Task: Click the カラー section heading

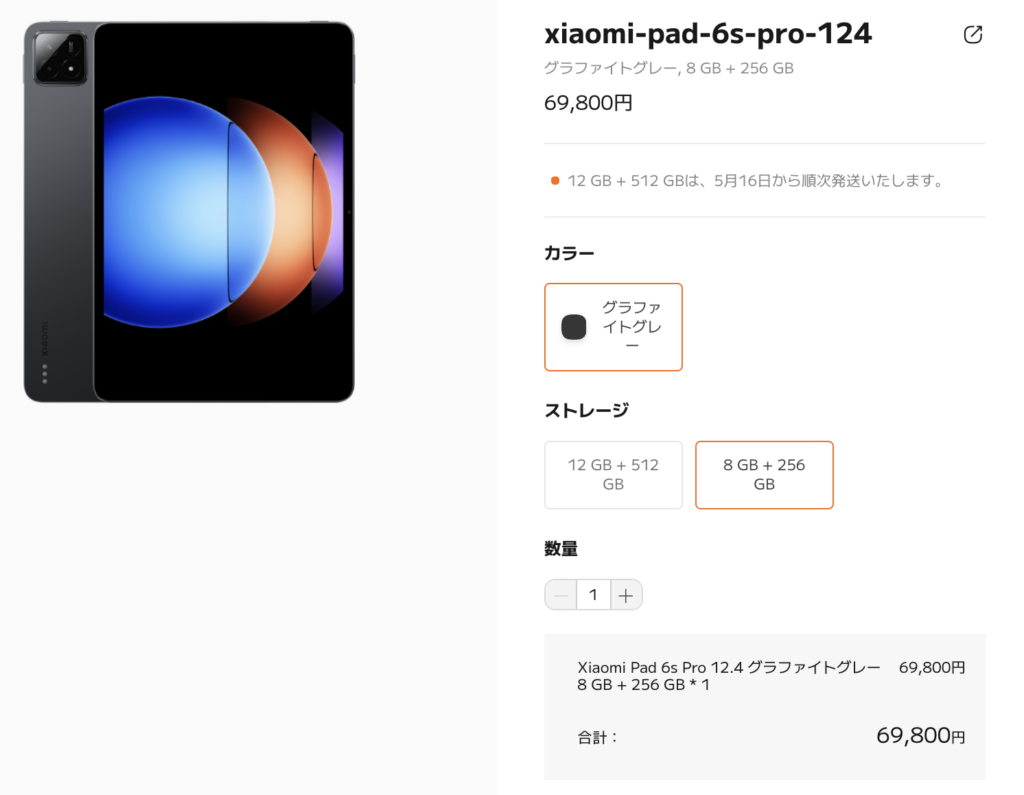Action: (x=569, y=253)
